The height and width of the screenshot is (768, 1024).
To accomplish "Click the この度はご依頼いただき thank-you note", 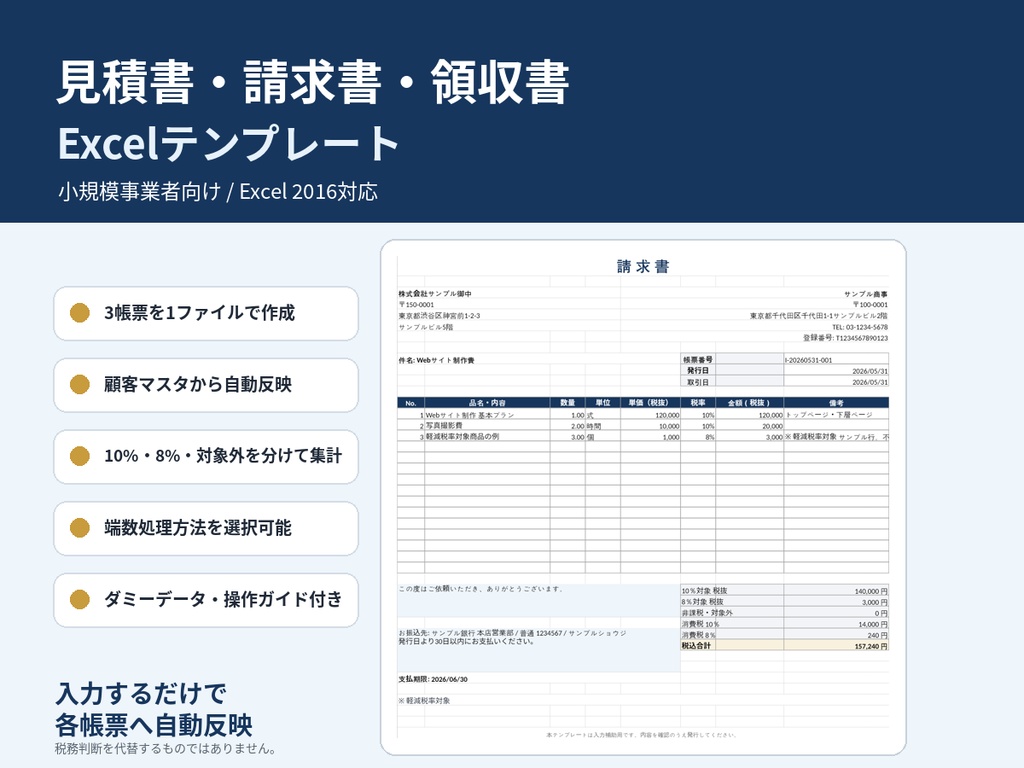I will pos(481,589).
